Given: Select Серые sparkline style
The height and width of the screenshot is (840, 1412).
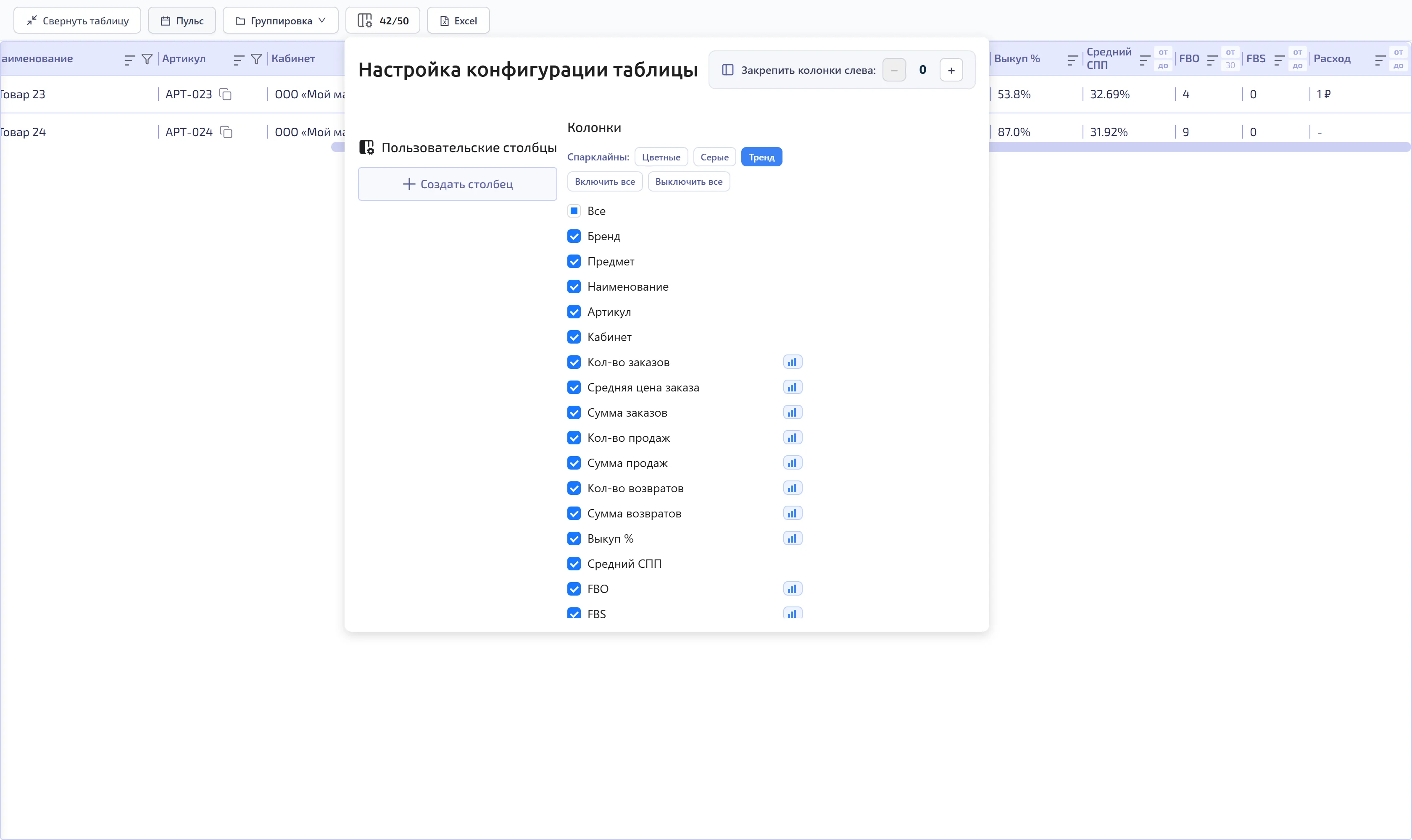Looking at the screenshot, I should [714, 157].
